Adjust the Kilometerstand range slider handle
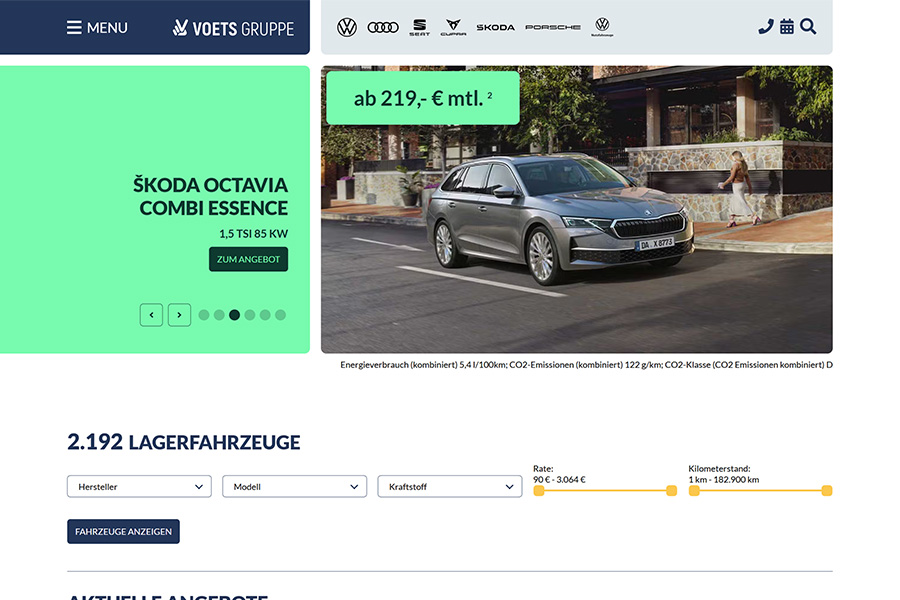 [826, 491]
